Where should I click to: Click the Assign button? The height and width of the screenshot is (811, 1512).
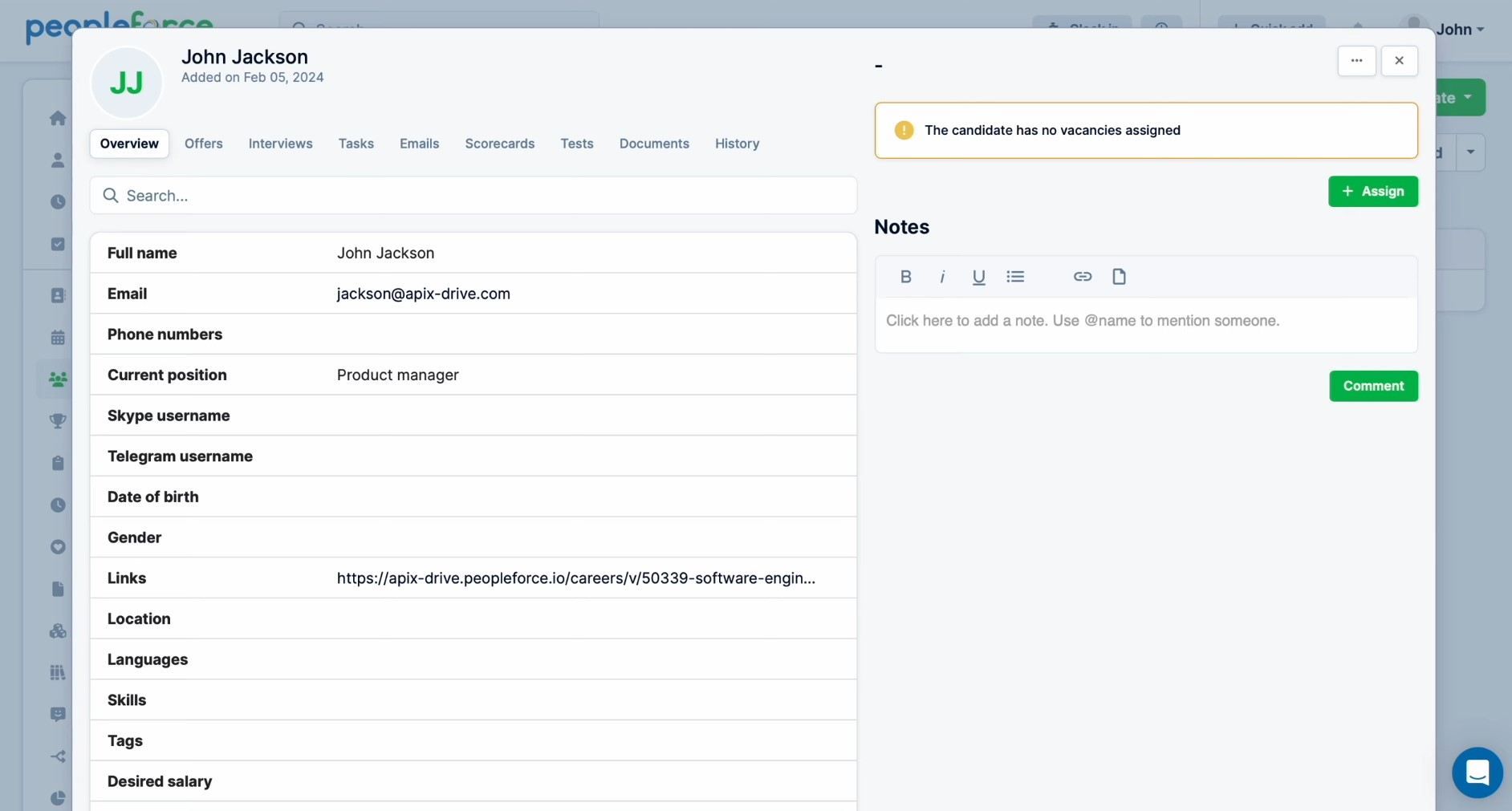[x=1374, y=192]
